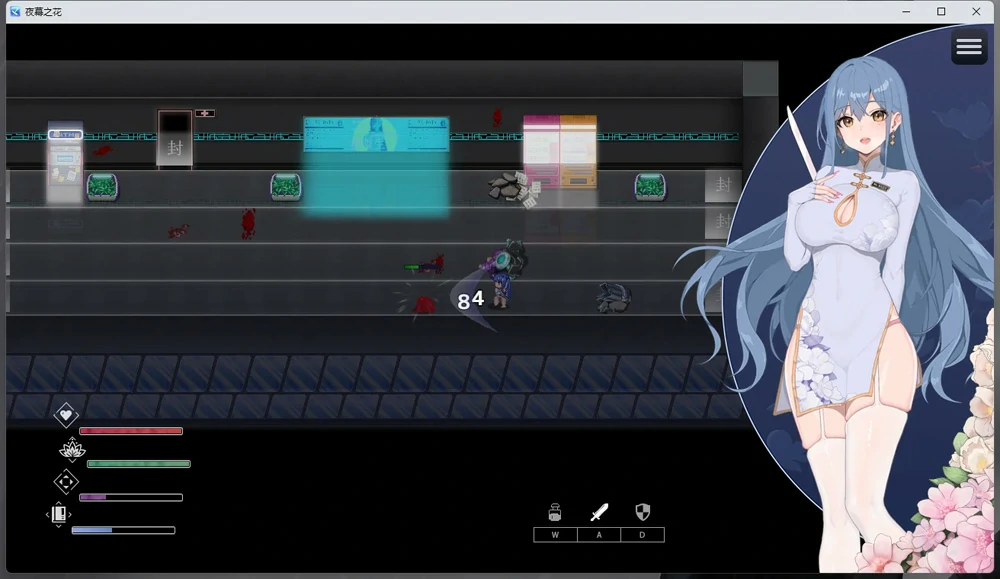This screenshot has height=579, width=1000.
Task: Click the shield defend icon
Action: click(x=643, y=513)
